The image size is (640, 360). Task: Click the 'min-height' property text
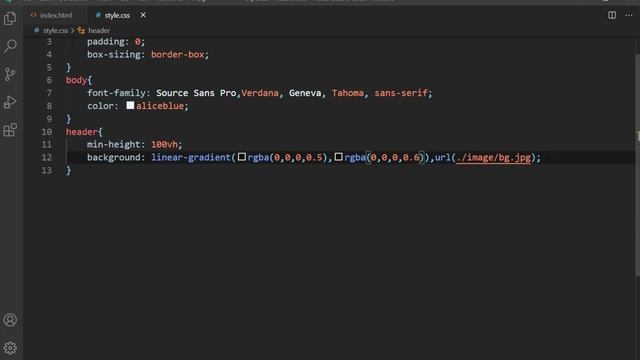pos(113,144)
